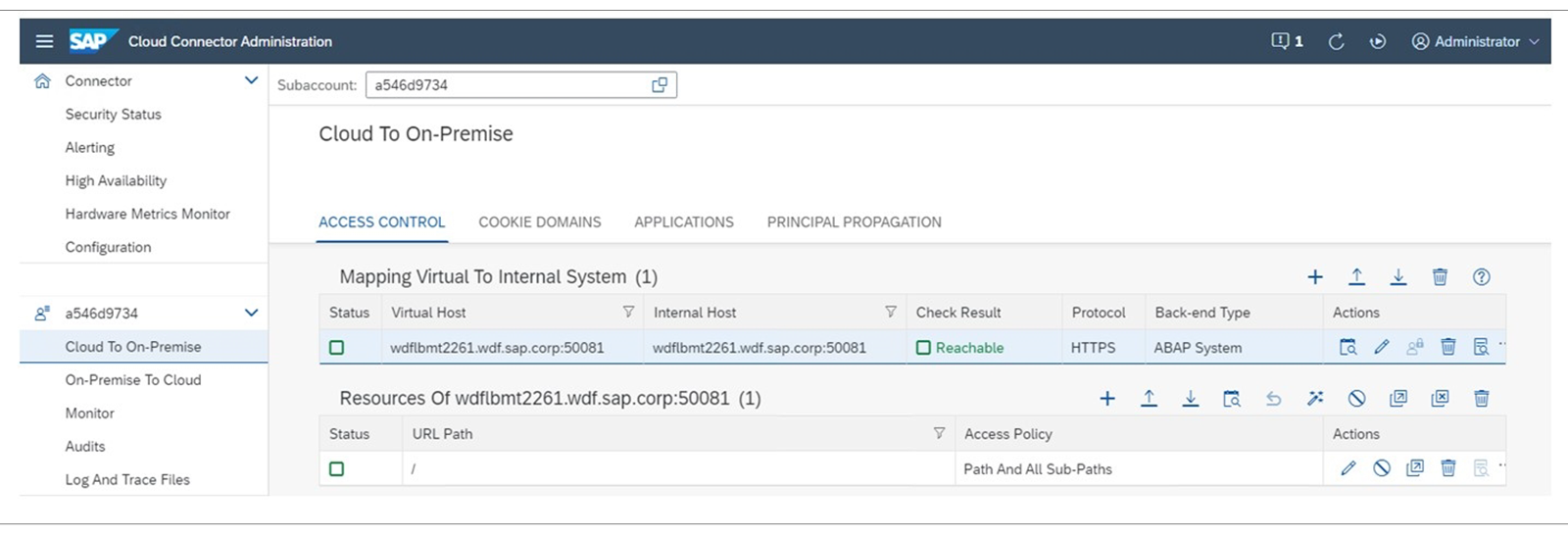This screenshot has width=1568, height=535.
Task: Open Hardware Metrics Monitor in the sidebar
Action: [148, 214]
